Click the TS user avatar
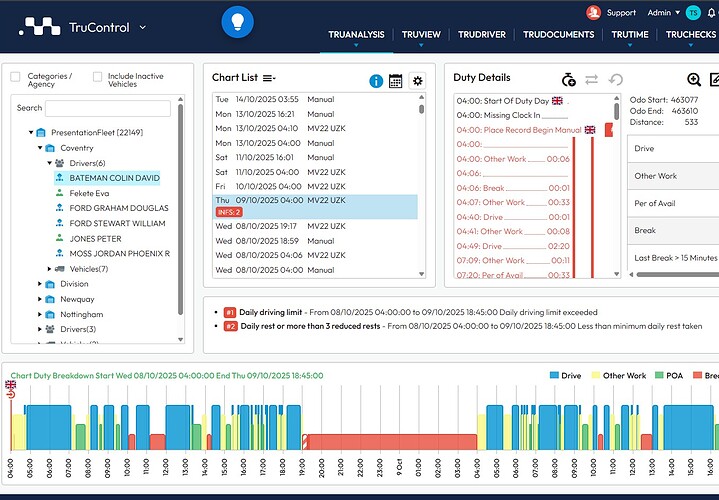This screenshot has width=719, height=500. pyautogui.click(x=693, y=13)
